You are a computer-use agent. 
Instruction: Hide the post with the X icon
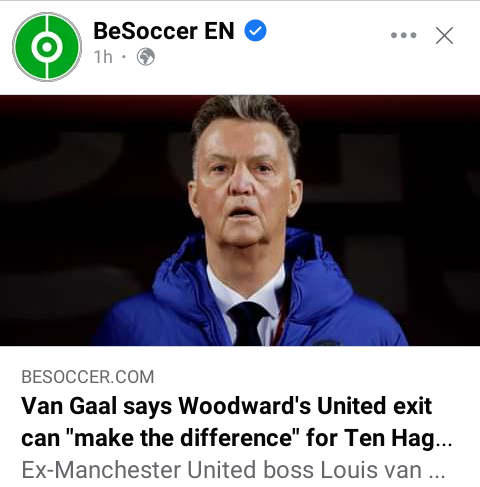444,35
